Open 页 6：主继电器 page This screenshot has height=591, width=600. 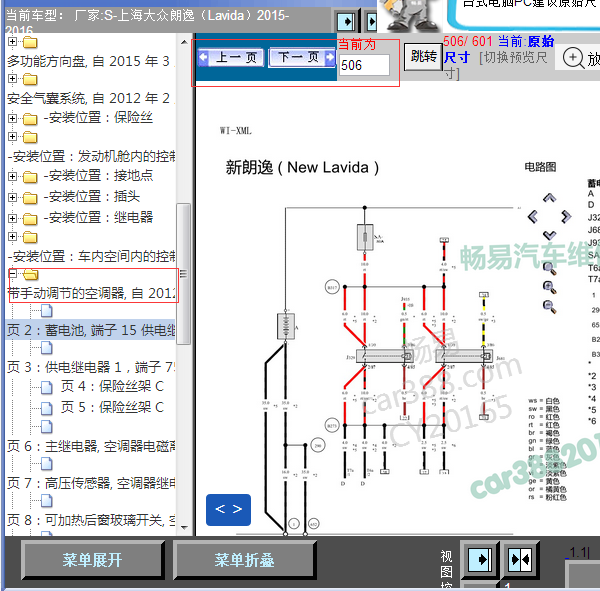pyautogui.click(x=91, y=446)
